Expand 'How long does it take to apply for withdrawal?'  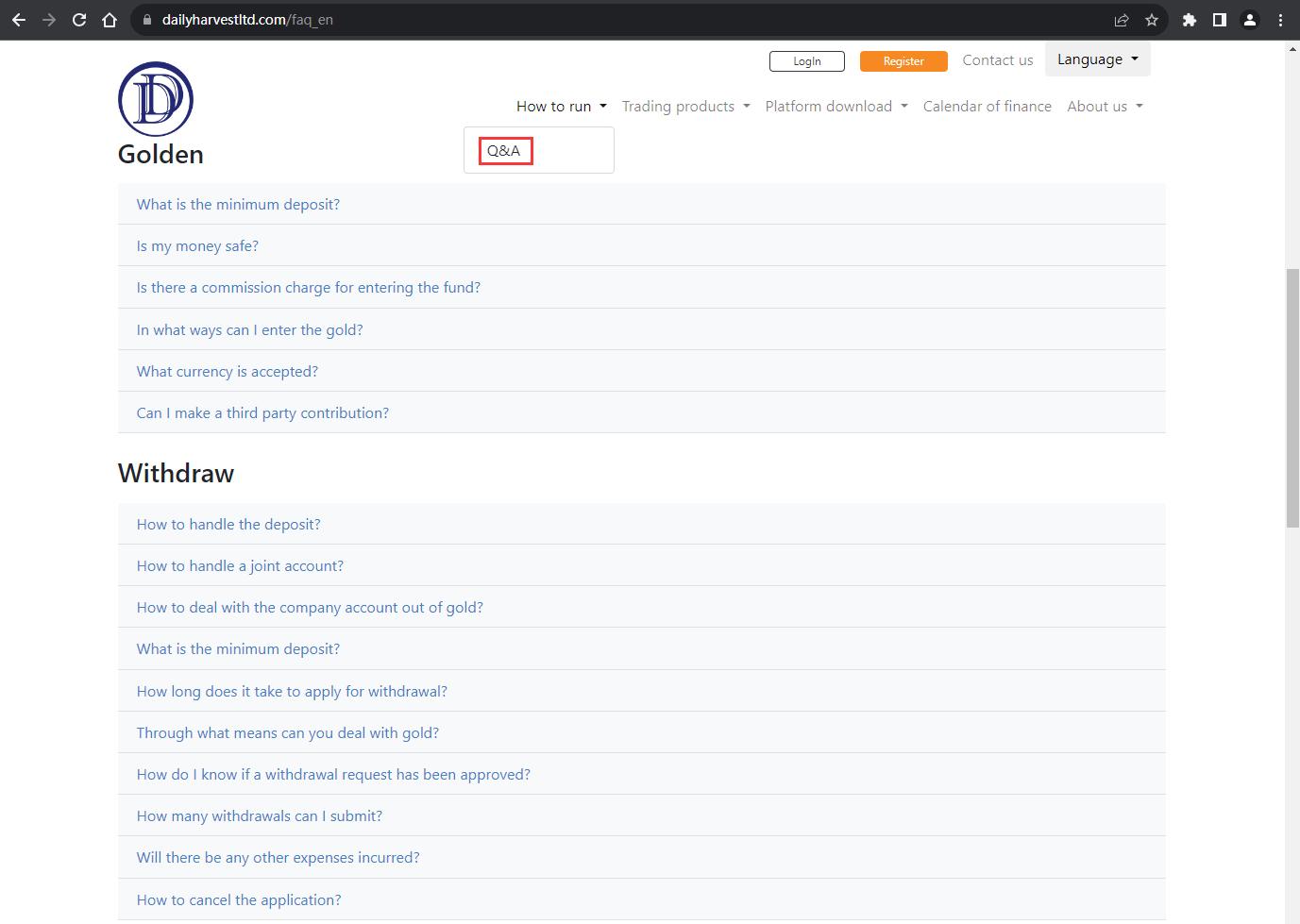pyautogui.click(x=642, y=691)
